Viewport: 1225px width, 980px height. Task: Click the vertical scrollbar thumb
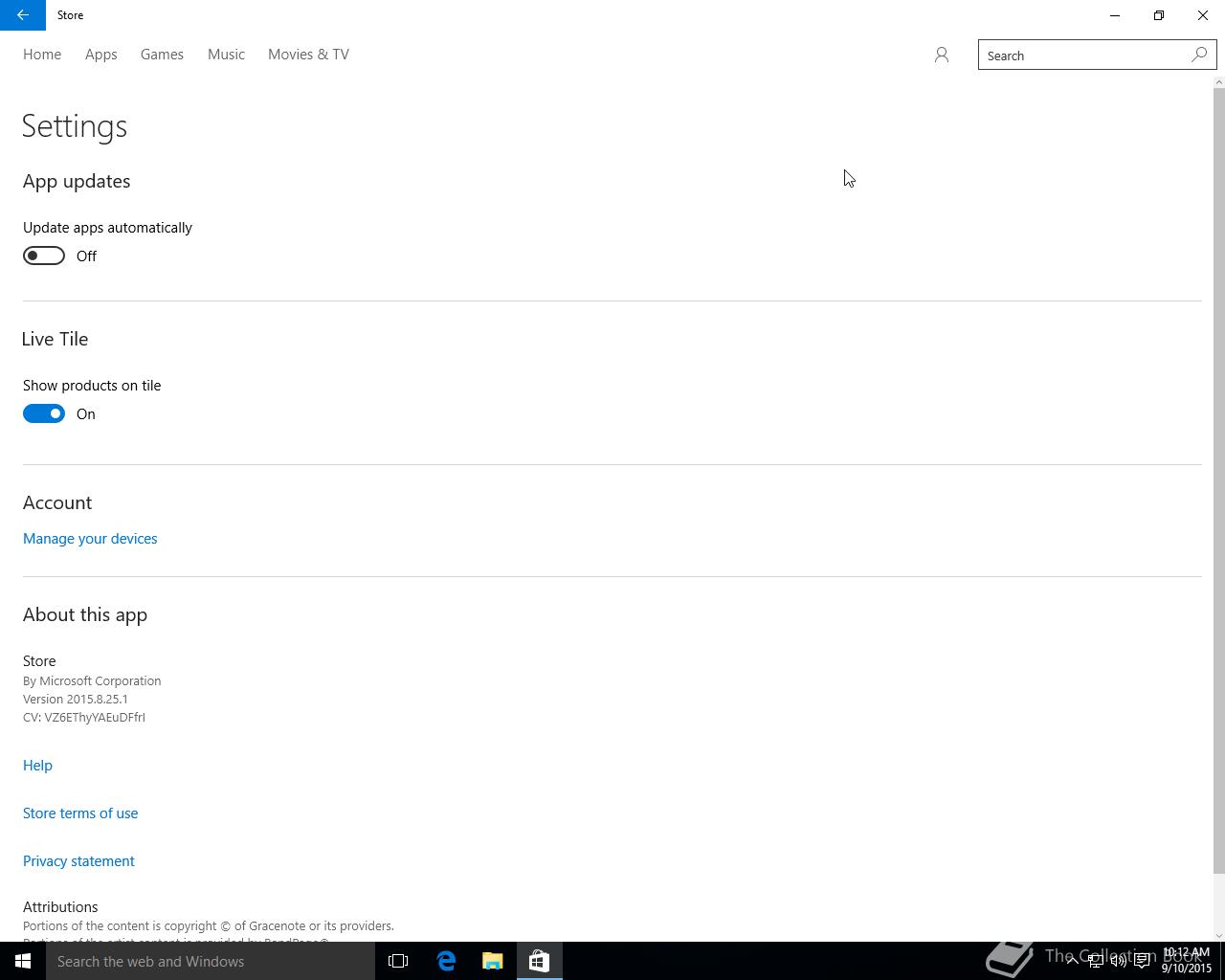tap(1218, 481)
